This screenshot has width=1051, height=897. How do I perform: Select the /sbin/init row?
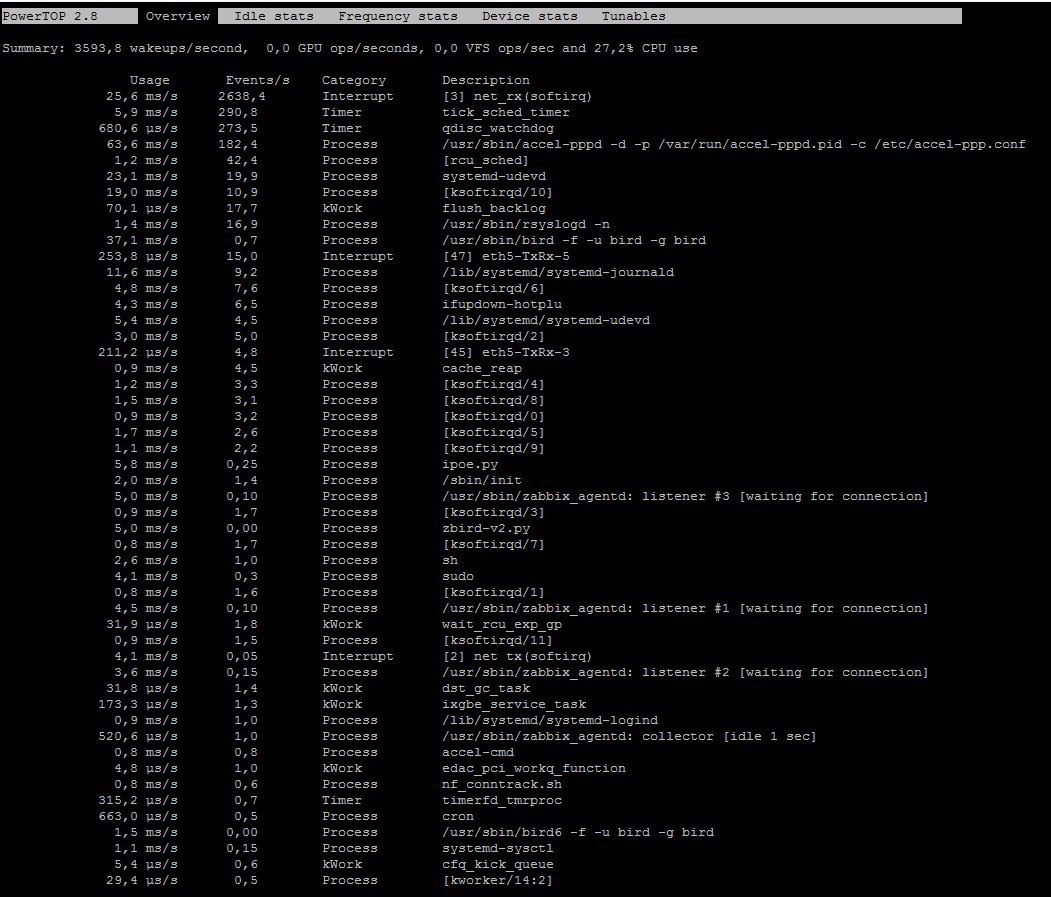coord(318,481)
